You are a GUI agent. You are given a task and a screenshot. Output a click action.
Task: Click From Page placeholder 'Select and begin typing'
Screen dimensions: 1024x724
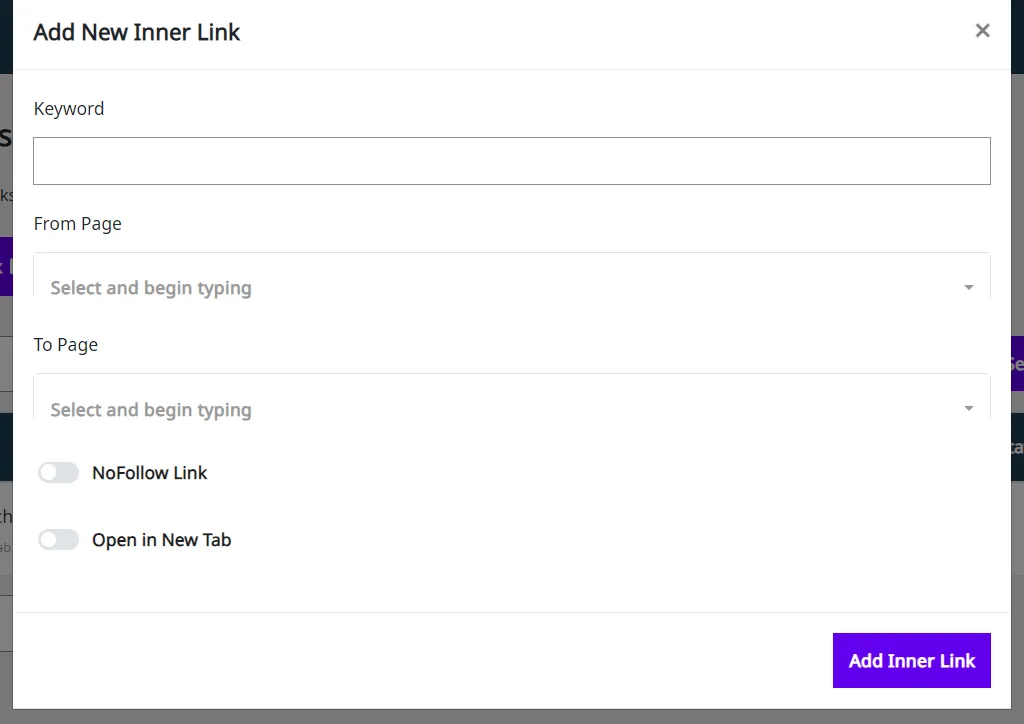point(151,288)
